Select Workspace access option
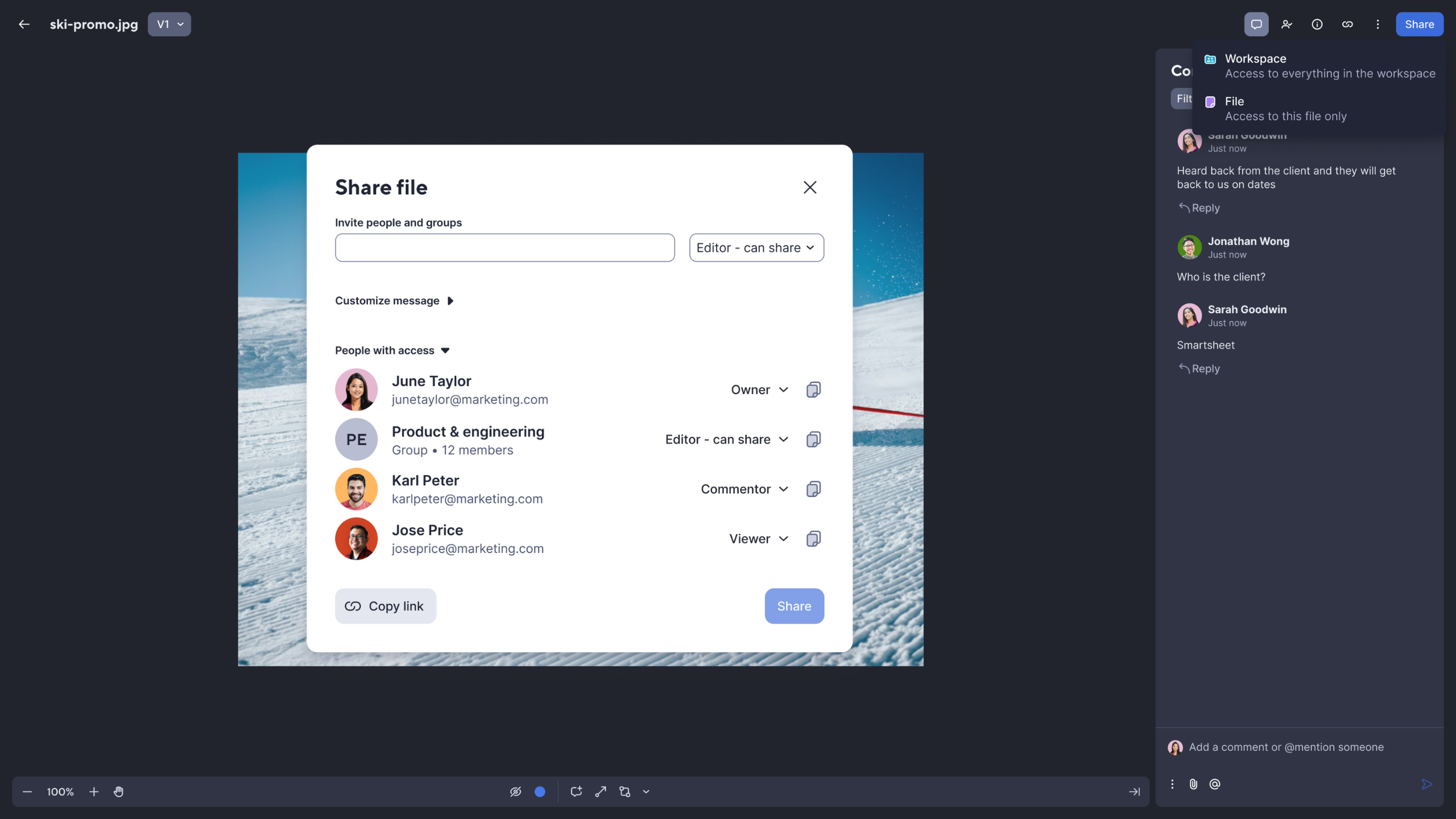 [1319, 66]
